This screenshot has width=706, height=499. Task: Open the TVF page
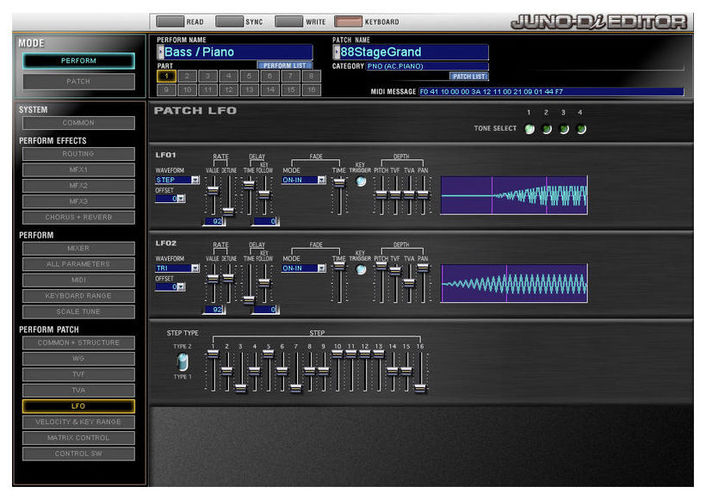[x=79, y=374]
